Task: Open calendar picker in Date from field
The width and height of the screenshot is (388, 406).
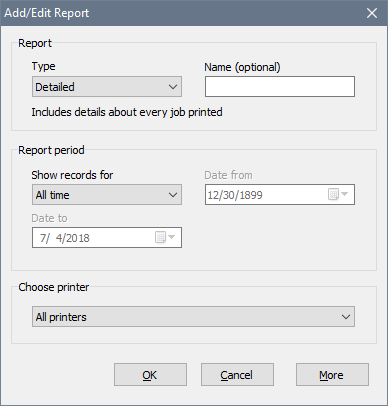Action: [x=338, y=194]
